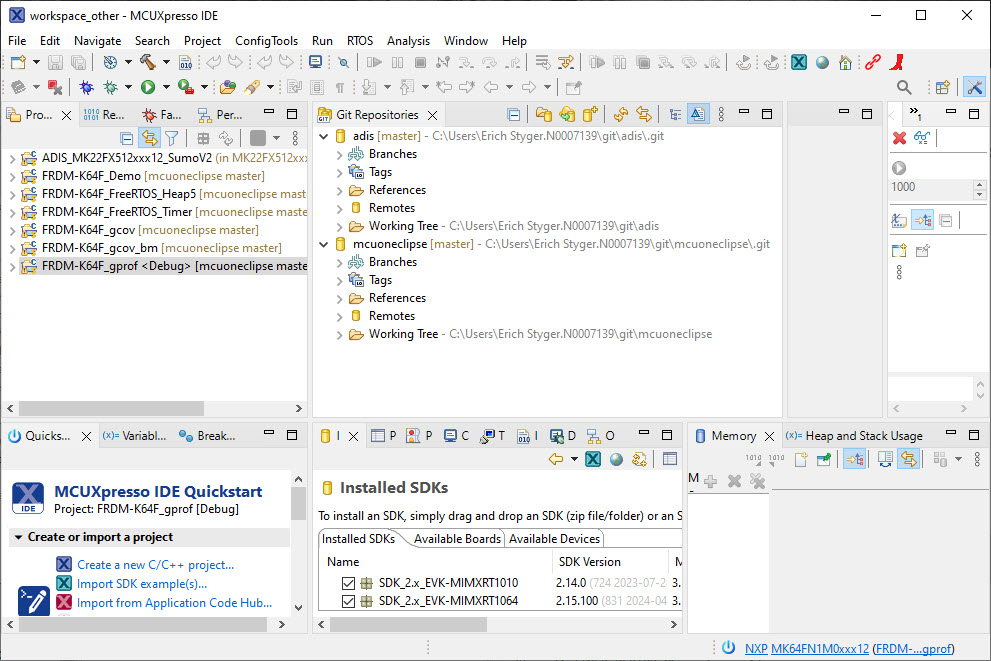The width and height of the screenshot is (991, 661).
Task: Toggle hierarchical repository layout in Git view
Action: (675, 115)
